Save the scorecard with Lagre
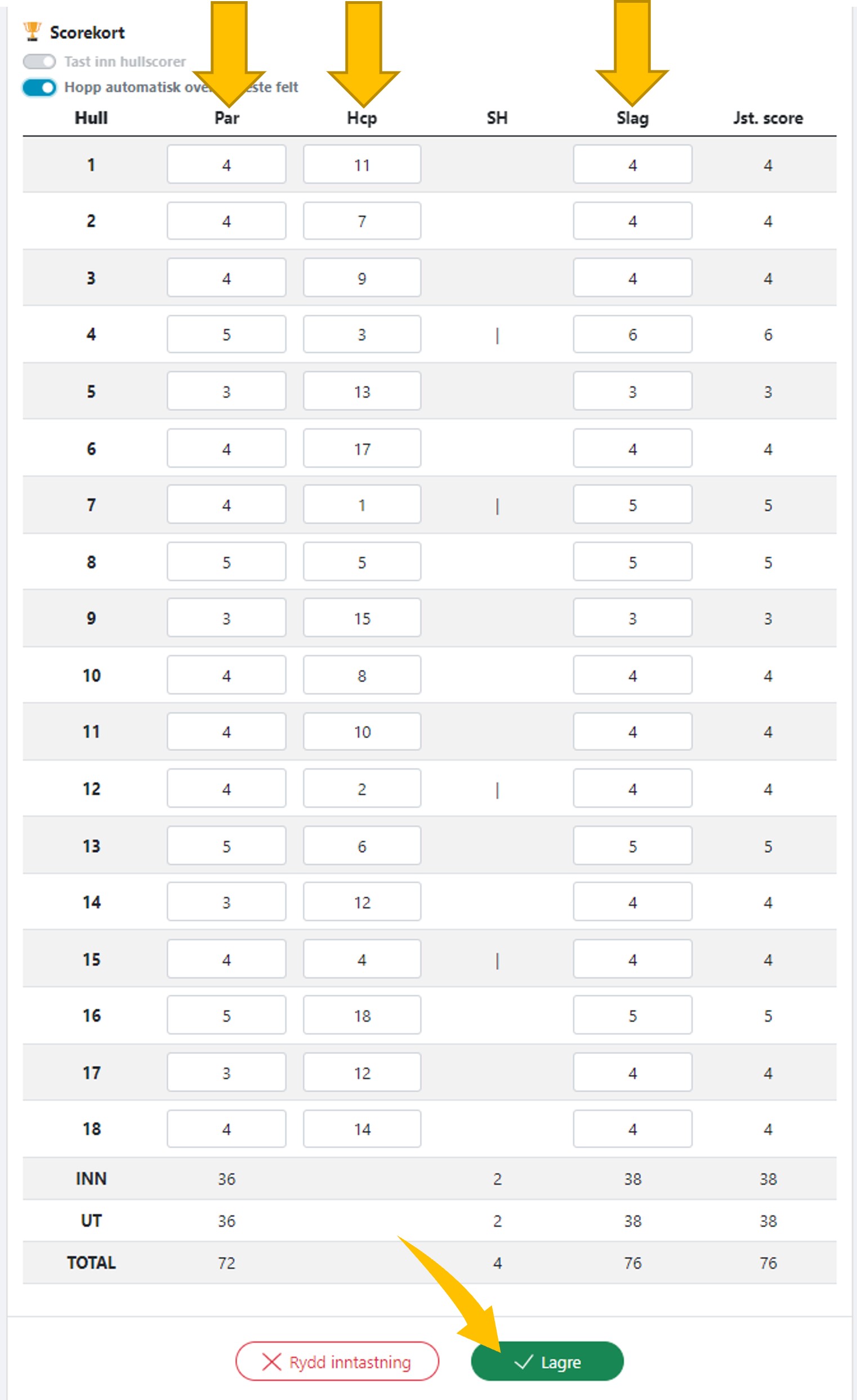This screenshot has height=1400, width=857. pyautogui.click(x=547, y=1361)
